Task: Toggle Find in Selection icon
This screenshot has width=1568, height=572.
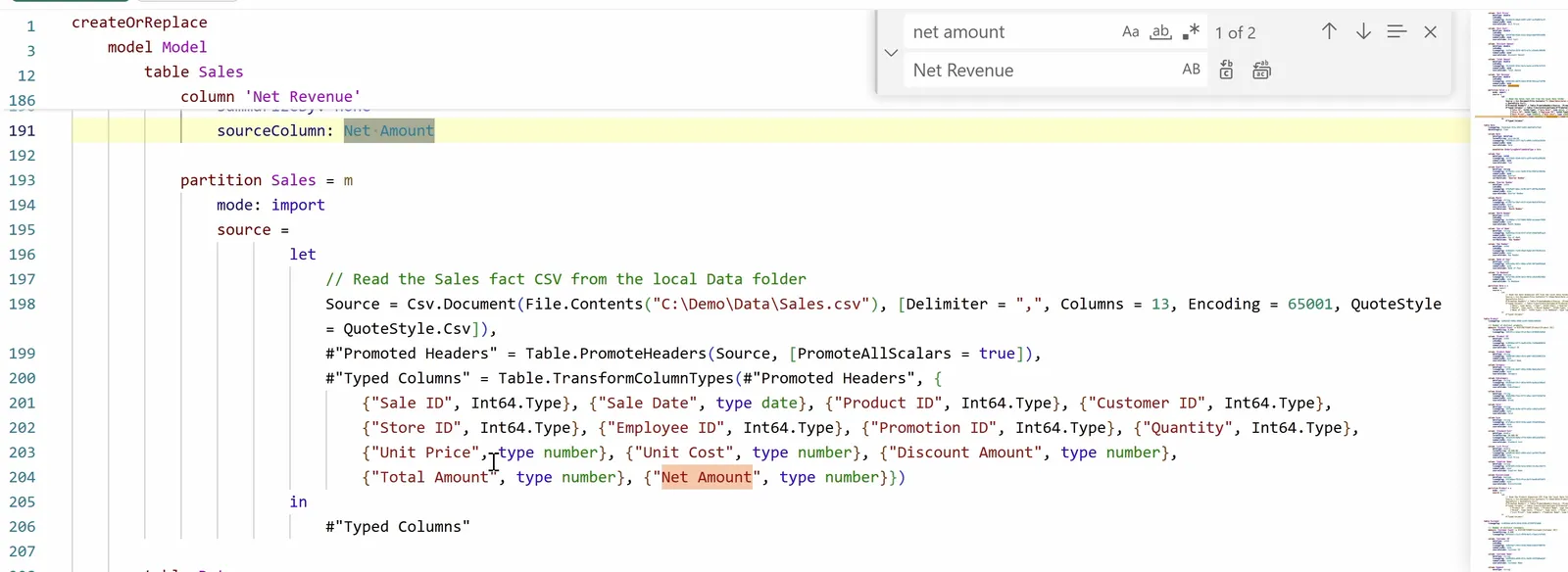Action: tap(1396, 31)
